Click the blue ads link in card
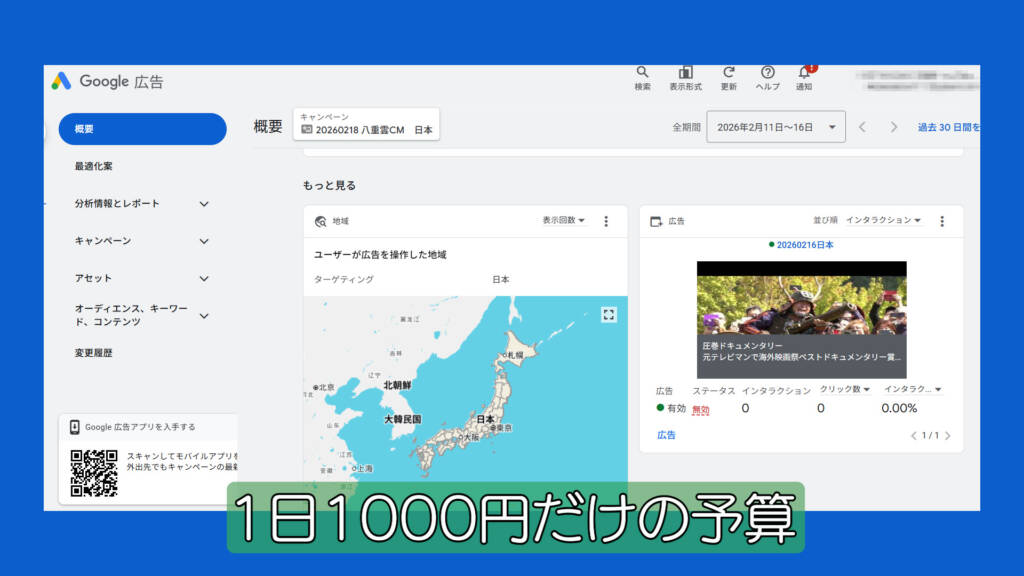Screen dimensions: 1024x576 666,435
